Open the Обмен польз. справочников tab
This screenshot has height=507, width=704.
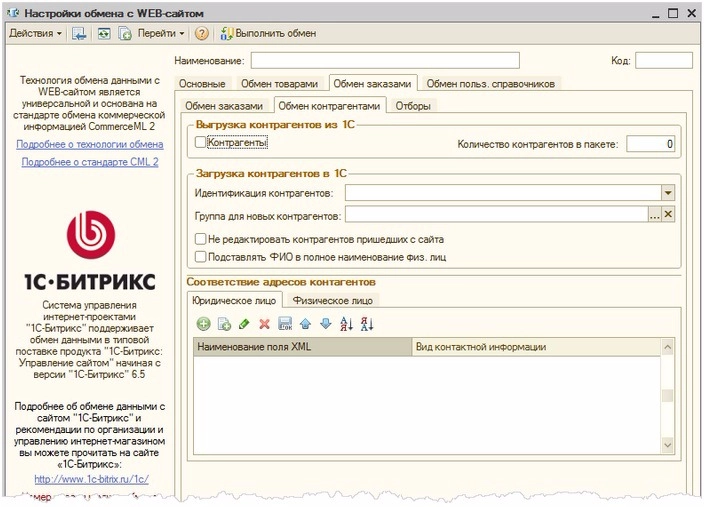[490, 84]
